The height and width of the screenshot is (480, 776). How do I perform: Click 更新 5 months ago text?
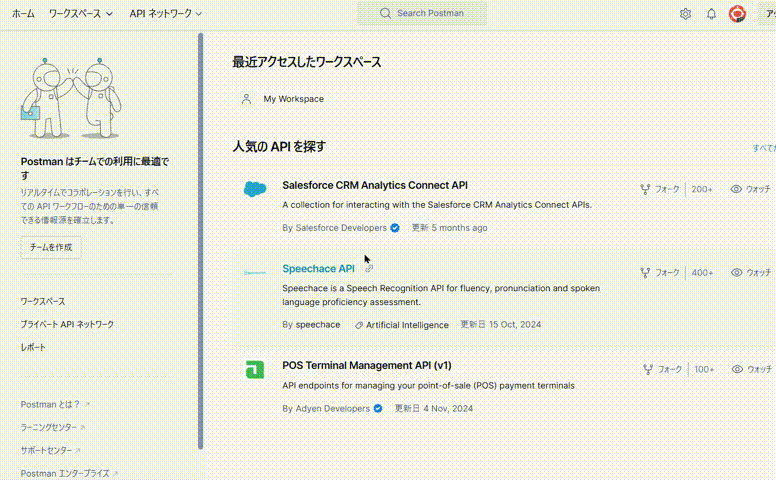[449, 228]
